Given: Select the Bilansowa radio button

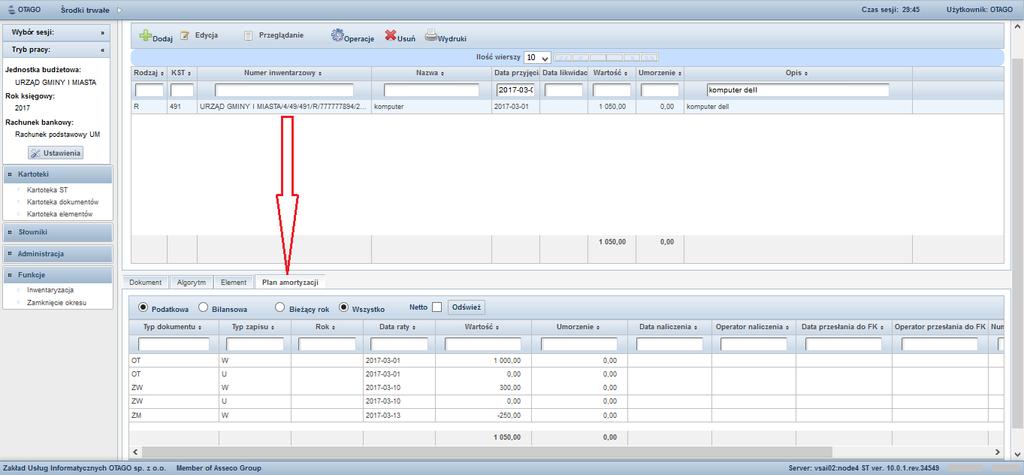Looking at the screenshot, I should pyautogui.click(x=203, y=307).
